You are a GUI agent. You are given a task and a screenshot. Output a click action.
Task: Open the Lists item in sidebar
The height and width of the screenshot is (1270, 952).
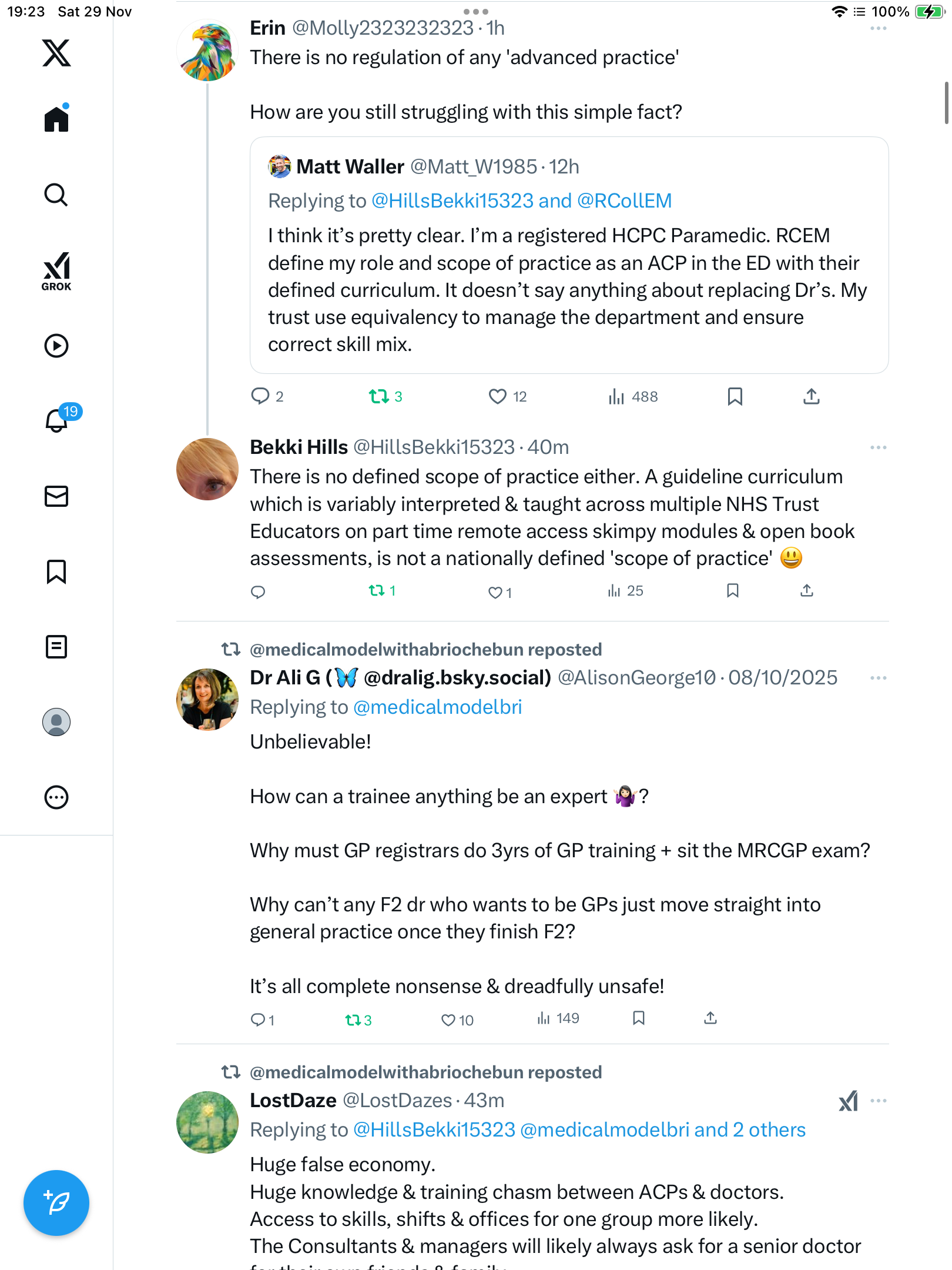click(x=56, y=647)
